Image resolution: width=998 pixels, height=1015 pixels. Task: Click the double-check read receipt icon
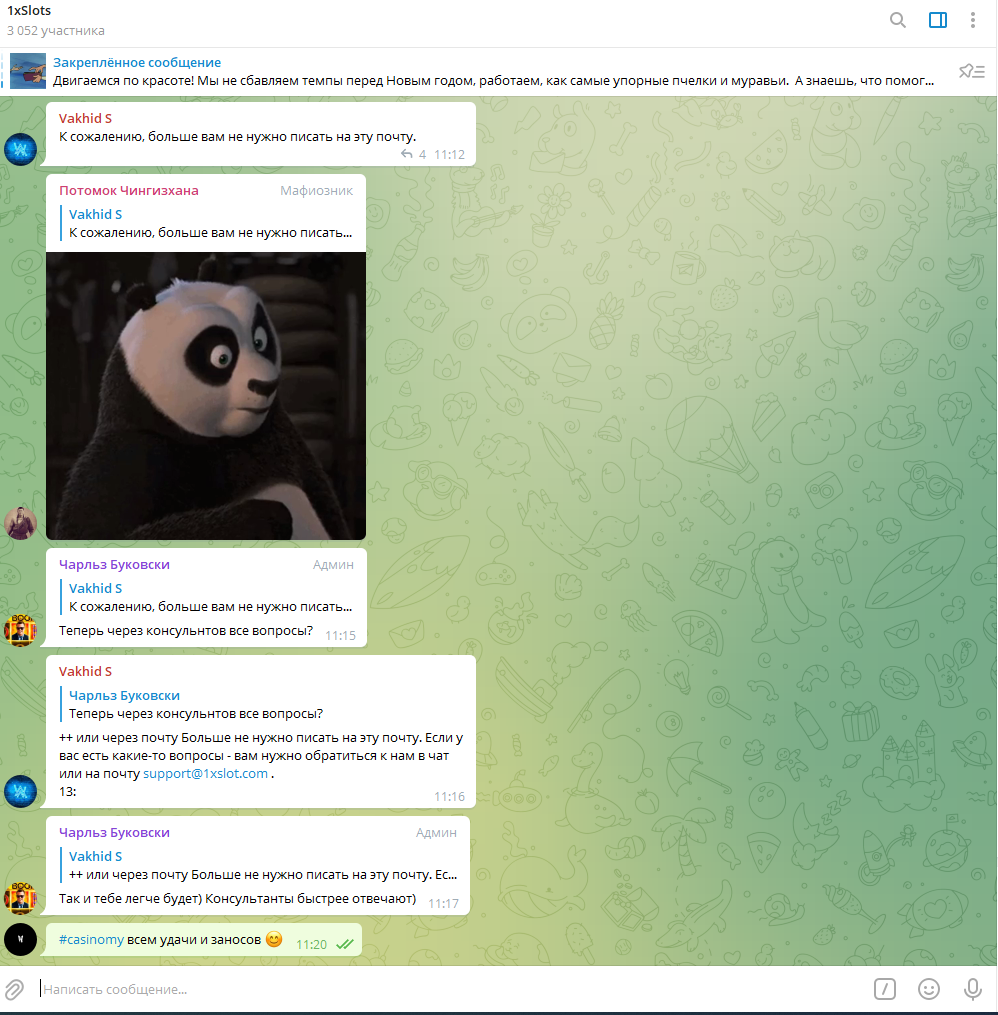click(x=345, y=944)
